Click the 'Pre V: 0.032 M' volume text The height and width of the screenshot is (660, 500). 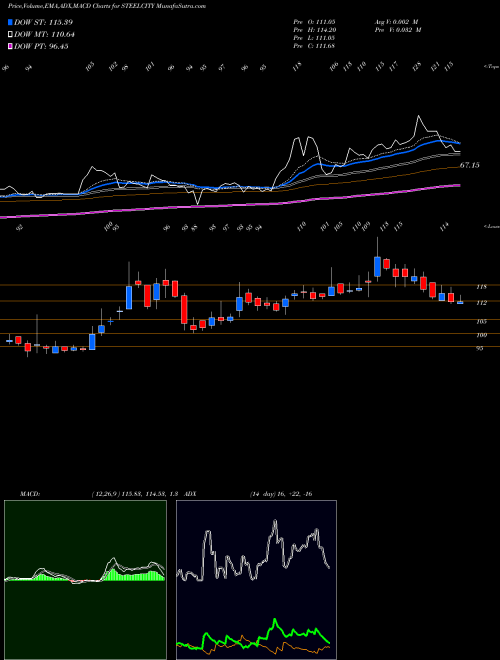pyautogui.click(x=397, y=30)
